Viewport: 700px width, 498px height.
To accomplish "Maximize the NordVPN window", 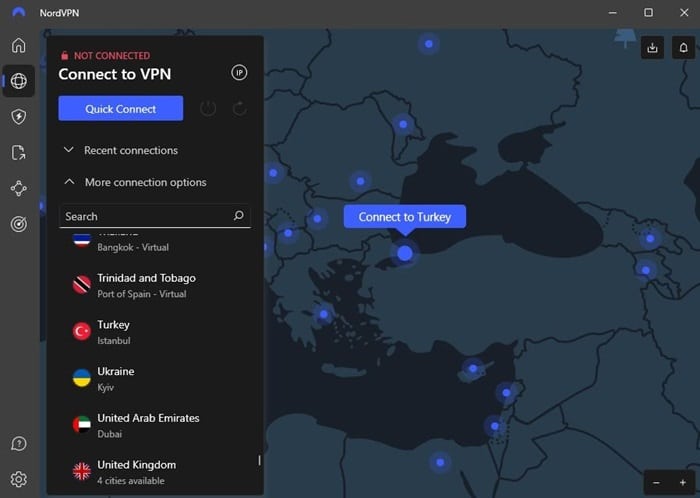I will click(x=648, y=12).
